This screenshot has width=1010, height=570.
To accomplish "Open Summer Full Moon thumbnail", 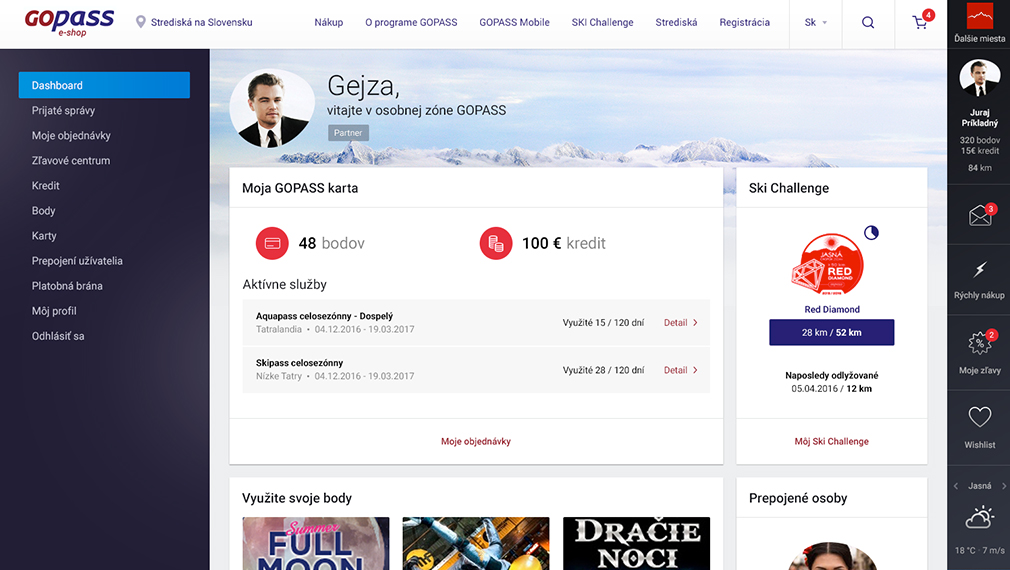I will click(316, 544).
